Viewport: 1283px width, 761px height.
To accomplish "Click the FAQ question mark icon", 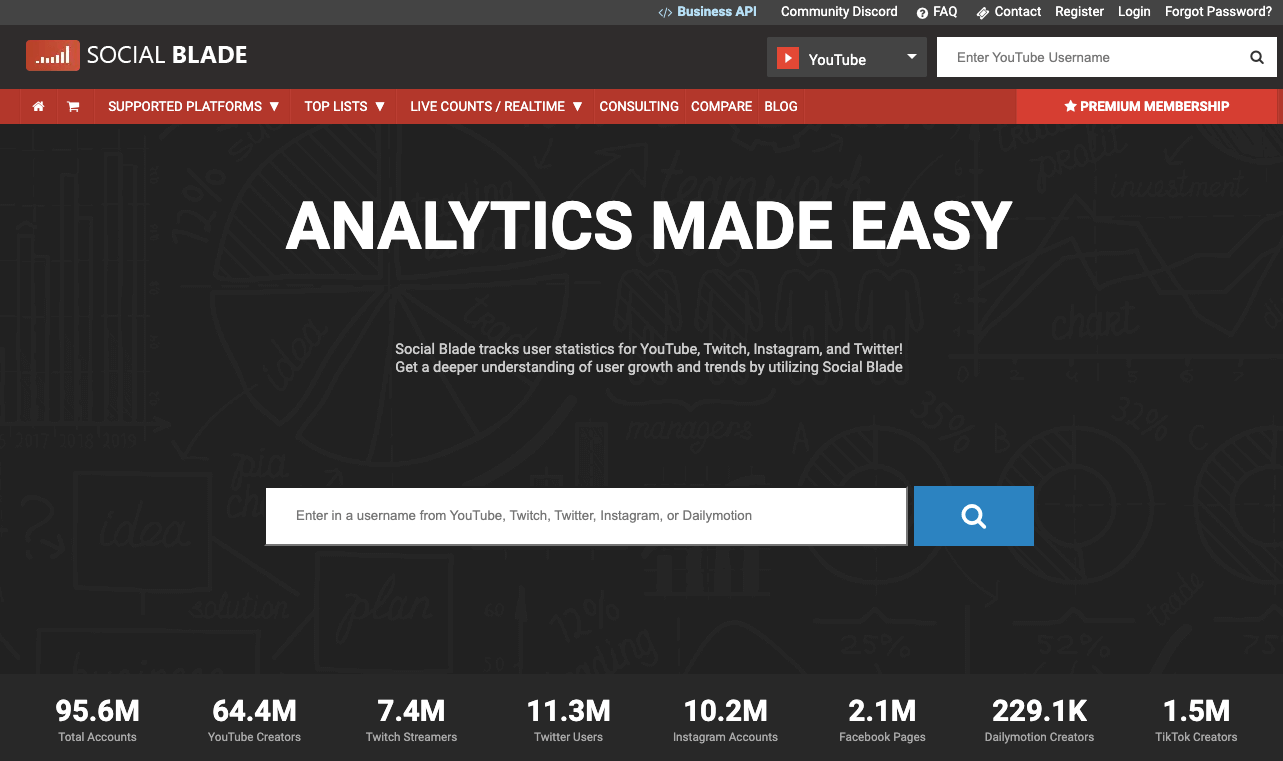I will (922, 12).
